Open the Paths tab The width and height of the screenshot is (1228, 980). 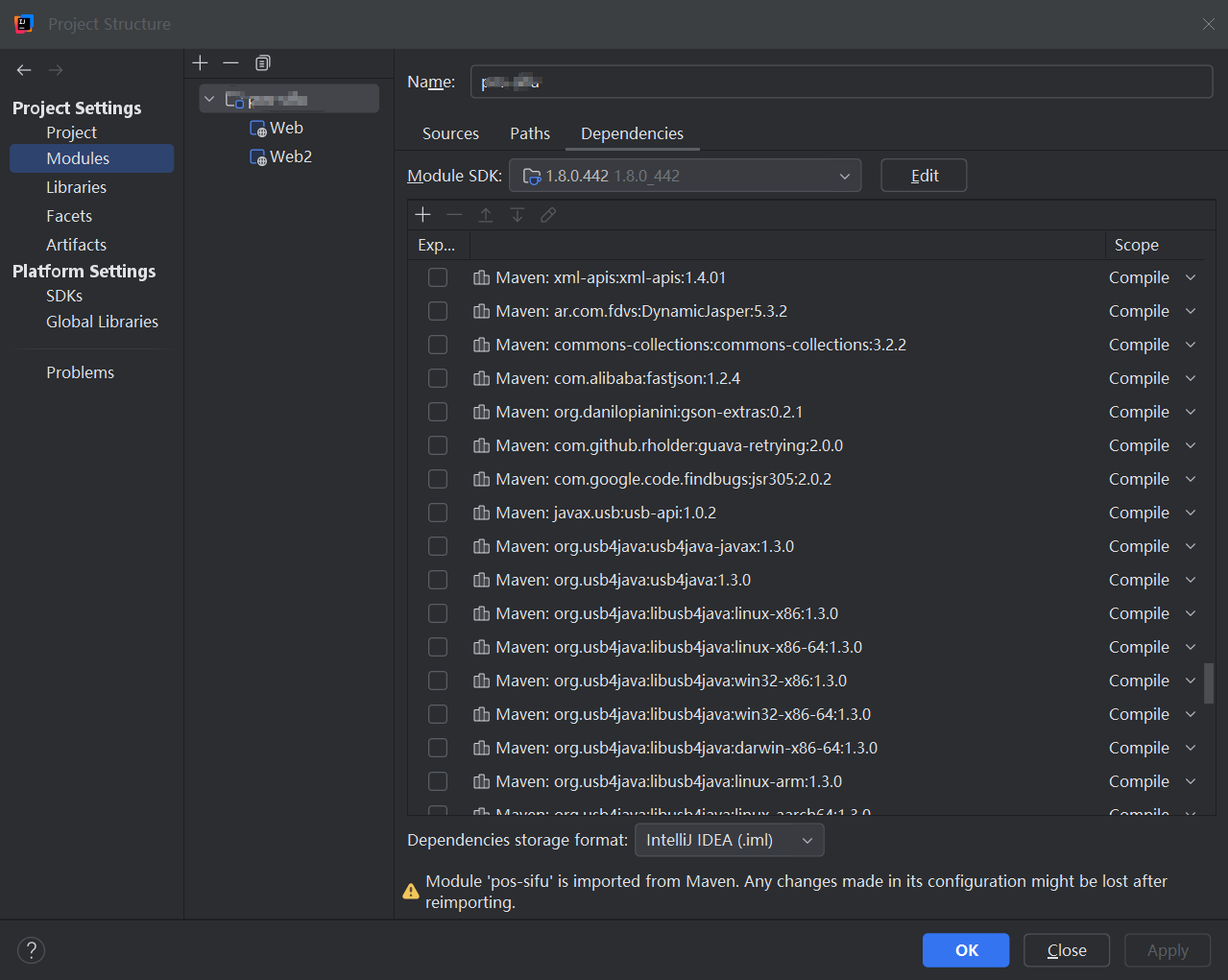530,133
